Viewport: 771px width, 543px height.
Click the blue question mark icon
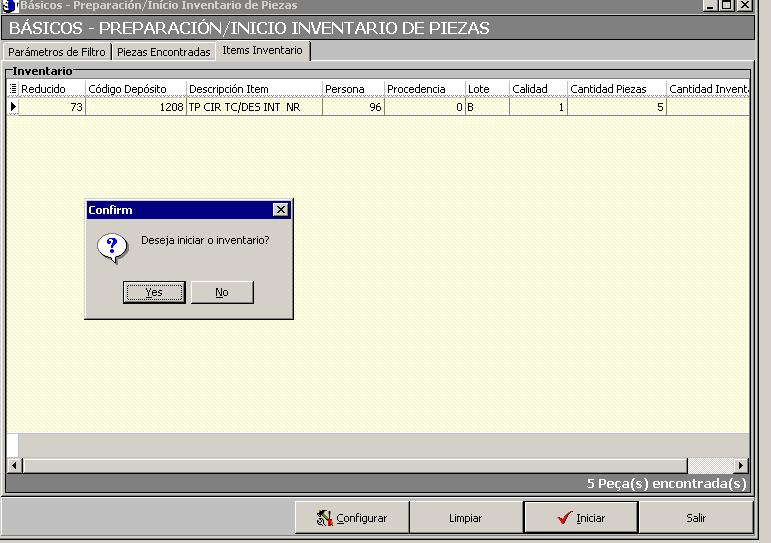(112, 247)
